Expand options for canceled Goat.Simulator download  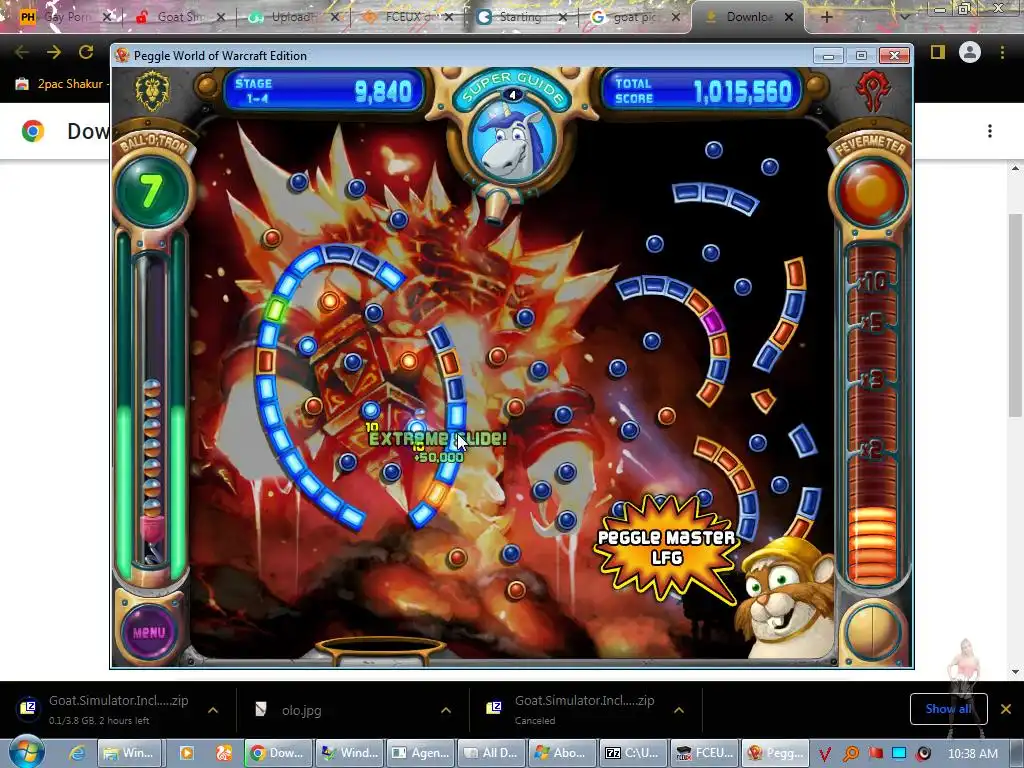point(679,710)
